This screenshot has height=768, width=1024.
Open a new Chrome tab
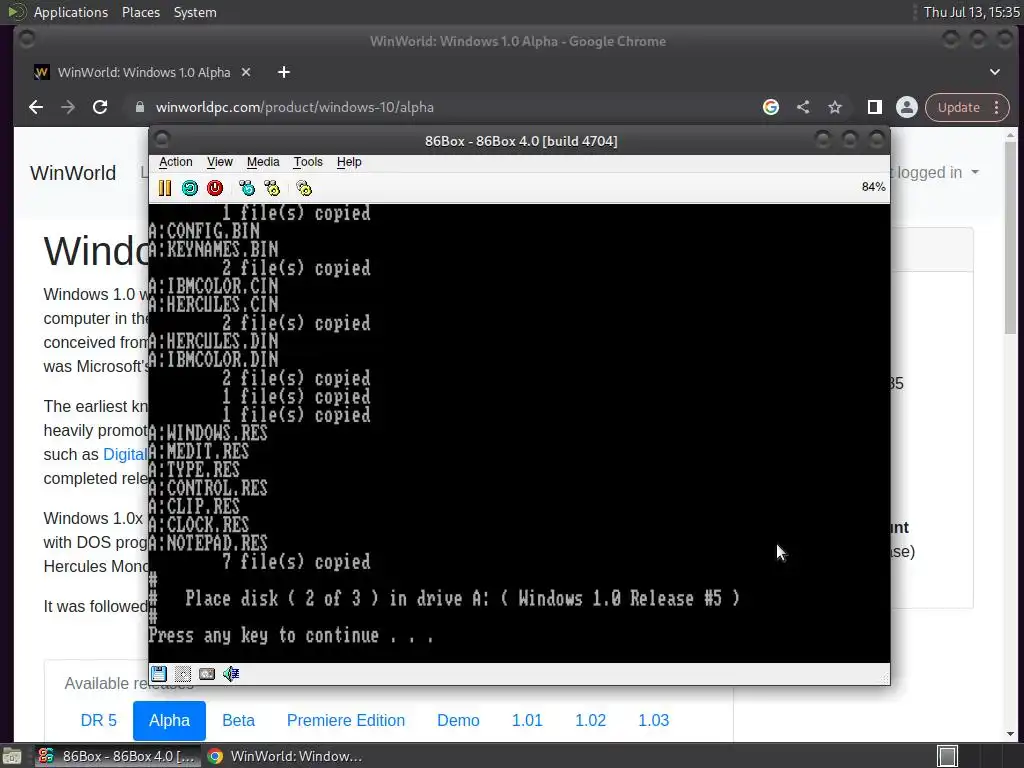[283, 72]
